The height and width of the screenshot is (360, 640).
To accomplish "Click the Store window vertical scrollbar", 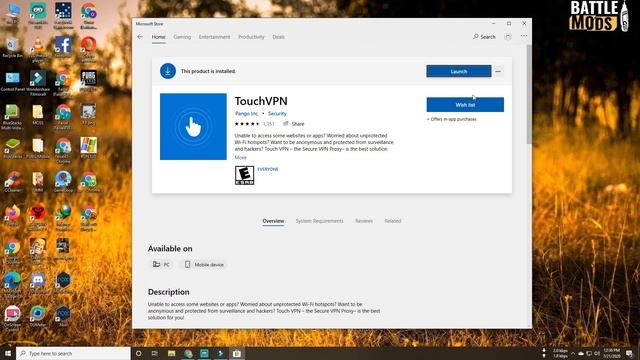I will [x=529, y=94].
